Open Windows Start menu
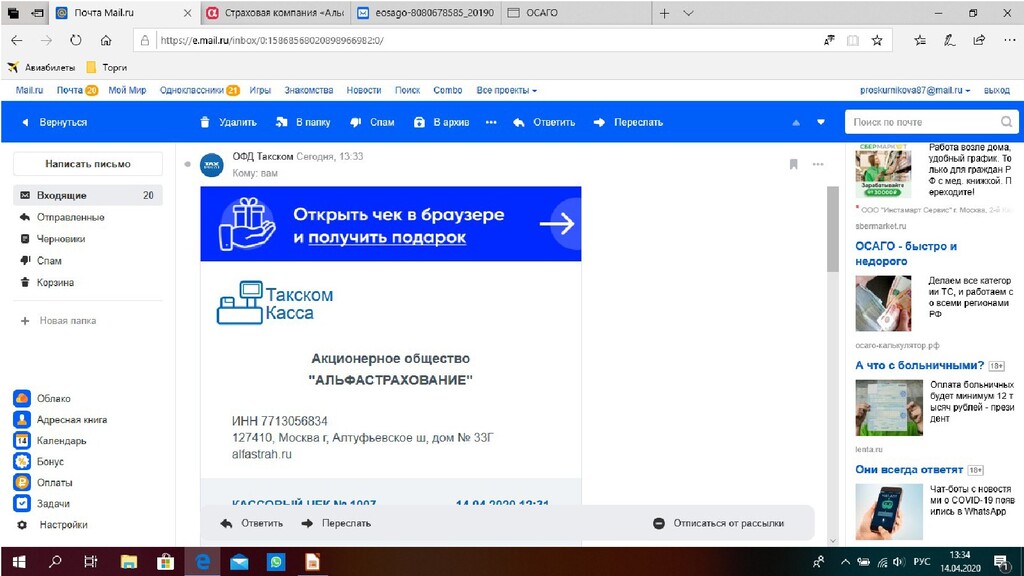The height and width of the screenshot is (576, 1024). coord(19,562)
